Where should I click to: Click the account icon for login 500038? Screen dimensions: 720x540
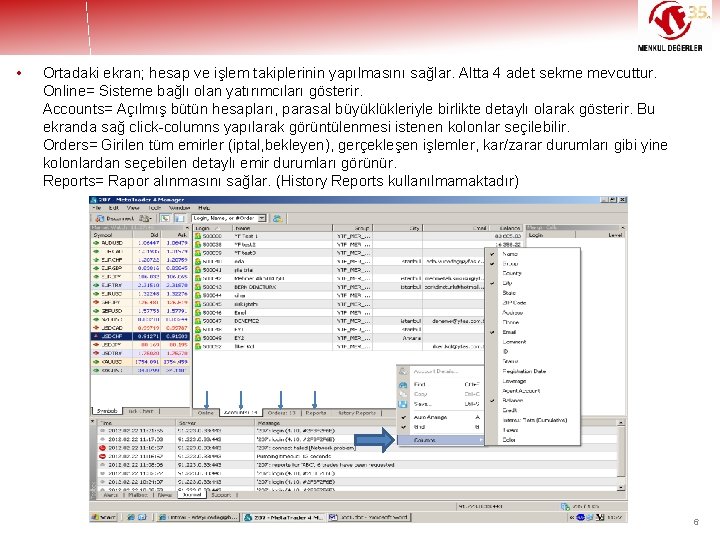[198, 244]
